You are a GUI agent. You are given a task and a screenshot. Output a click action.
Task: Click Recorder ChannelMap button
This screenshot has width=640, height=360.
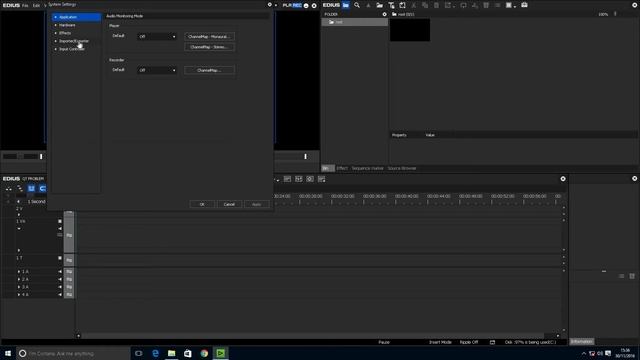[x=209, y=70]
